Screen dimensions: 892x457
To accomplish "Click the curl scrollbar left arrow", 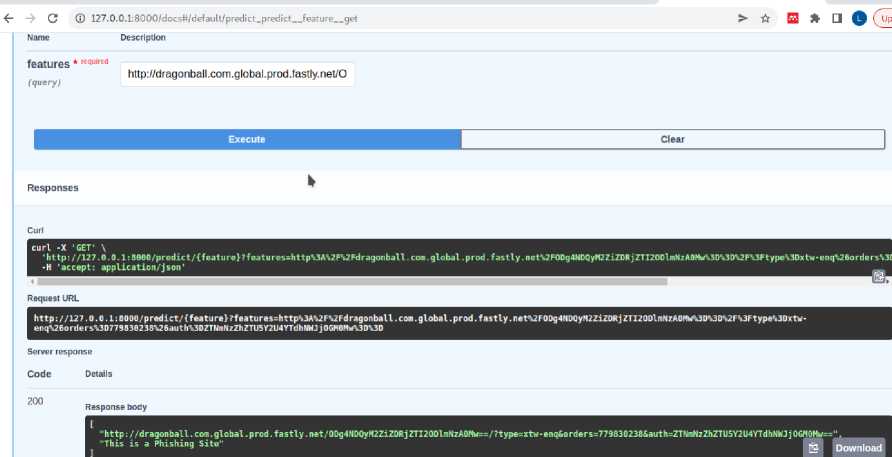I will click(x=32, y=281).
